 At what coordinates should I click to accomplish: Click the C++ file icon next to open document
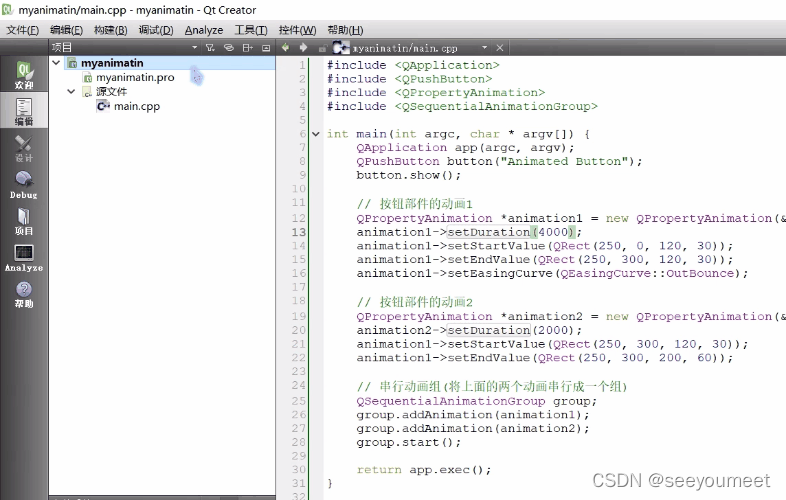340,48
